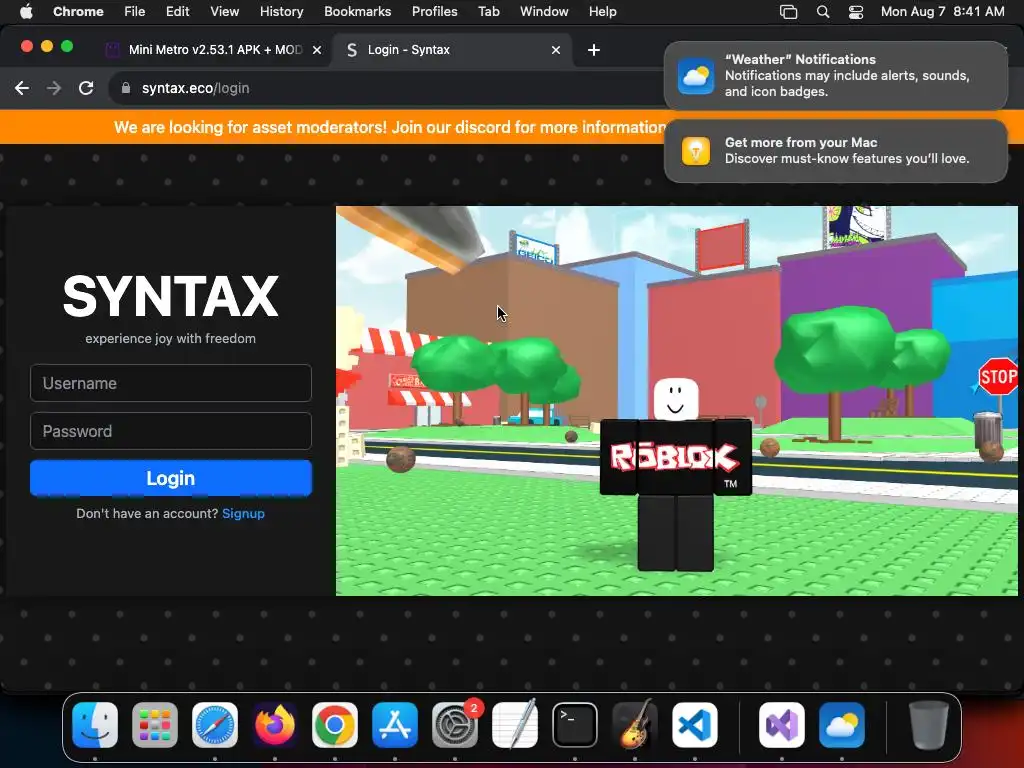
Task: Open Weather app in the dock
Action: point(842,725)
